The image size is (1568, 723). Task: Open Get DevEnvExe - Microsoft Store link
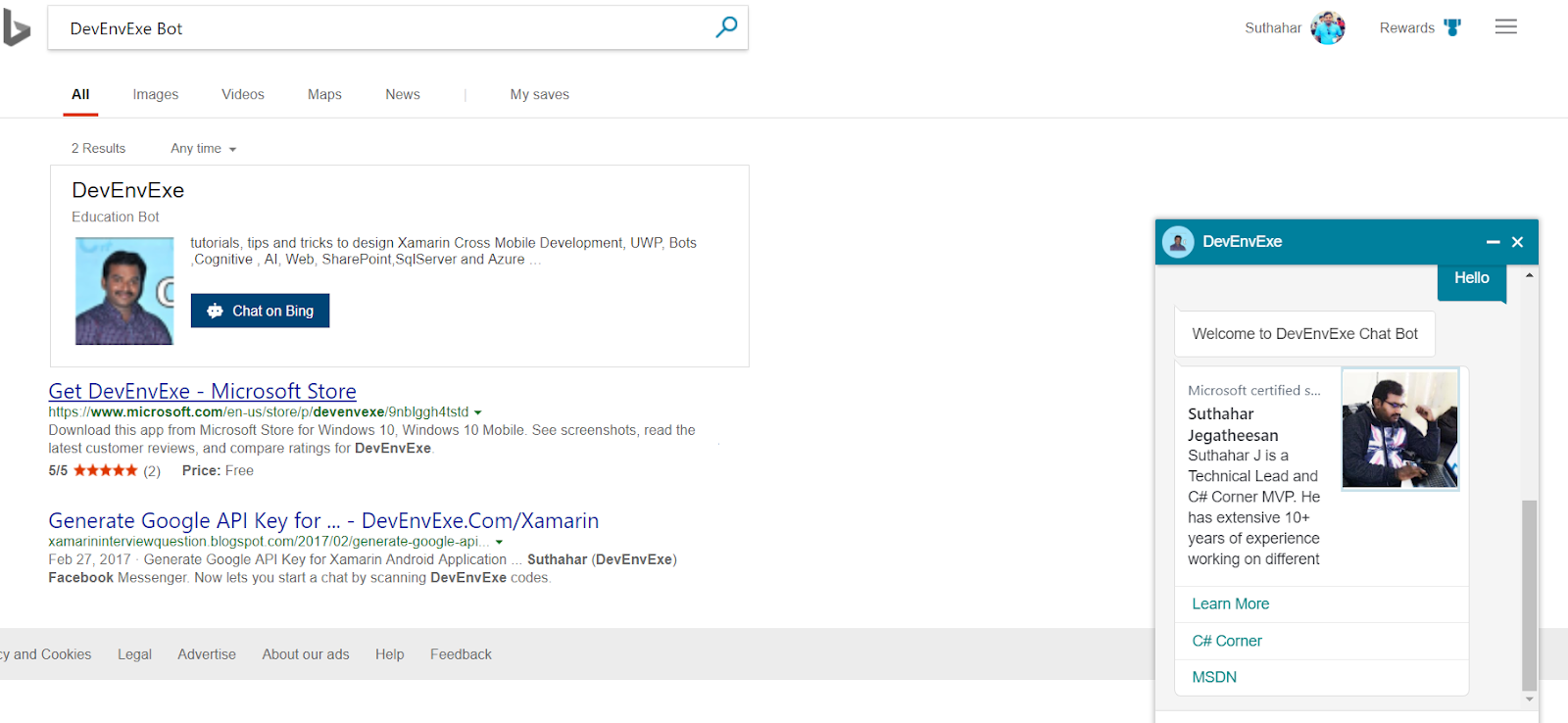[203, 391]
